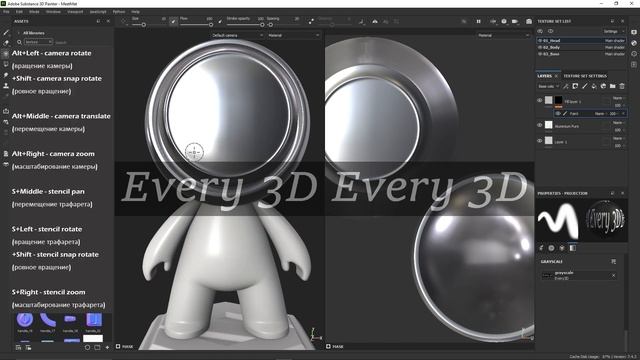The image size is (640, 360).
Task: Select the black mask thumbnail of Fill layer 1
Action: (x=558, y=100)
